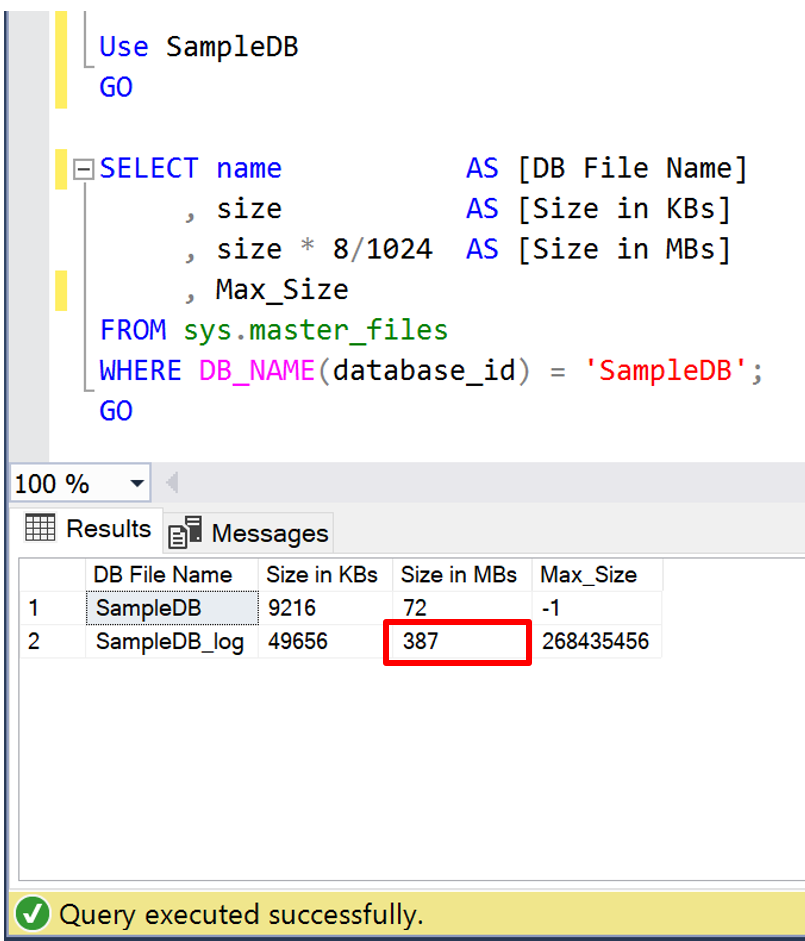Select the SampleDB_log cell
805x941 pixels.
[170, 641]
